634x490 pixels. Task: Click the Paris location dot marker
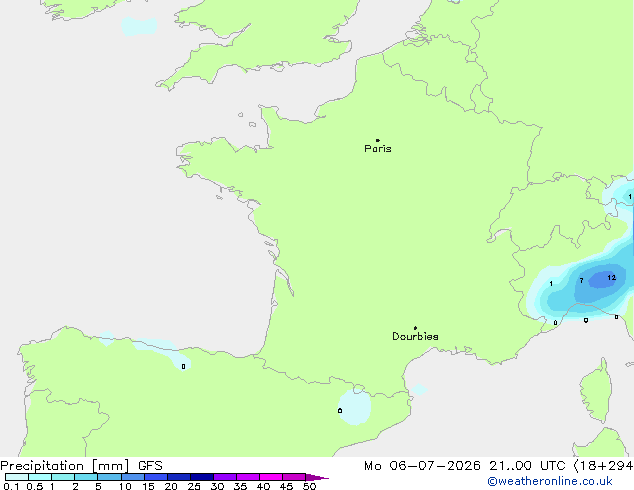click(x=378, y=140)
